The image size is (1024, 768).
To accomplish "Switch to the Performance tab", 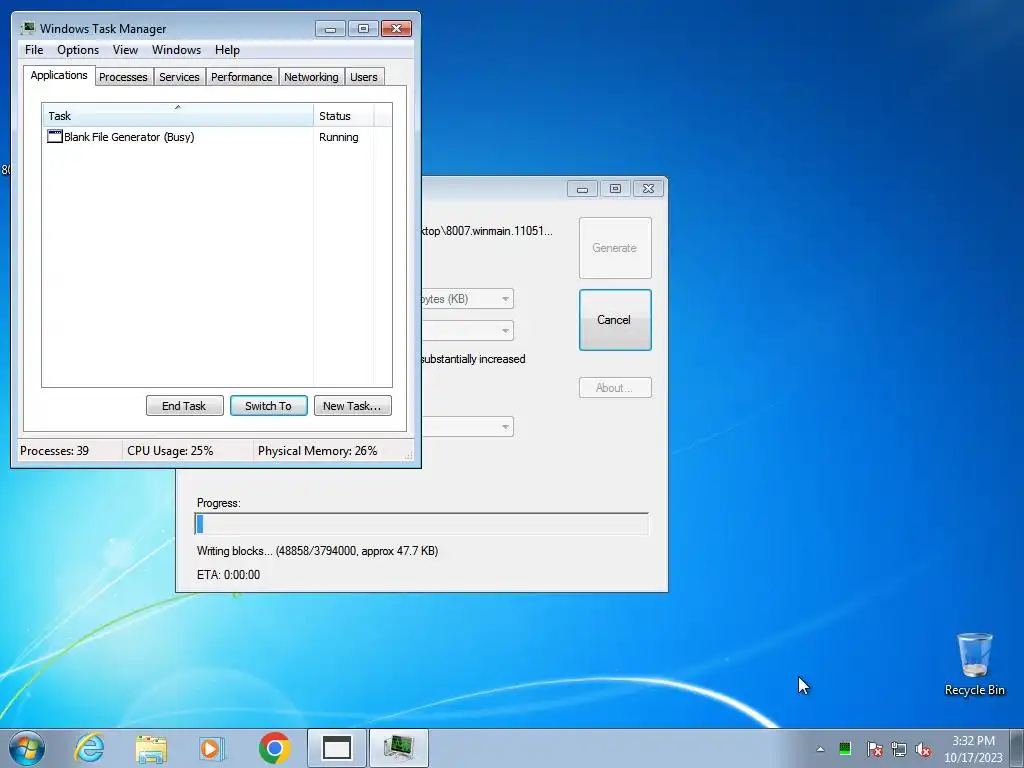I will click(x=242, y=77).
